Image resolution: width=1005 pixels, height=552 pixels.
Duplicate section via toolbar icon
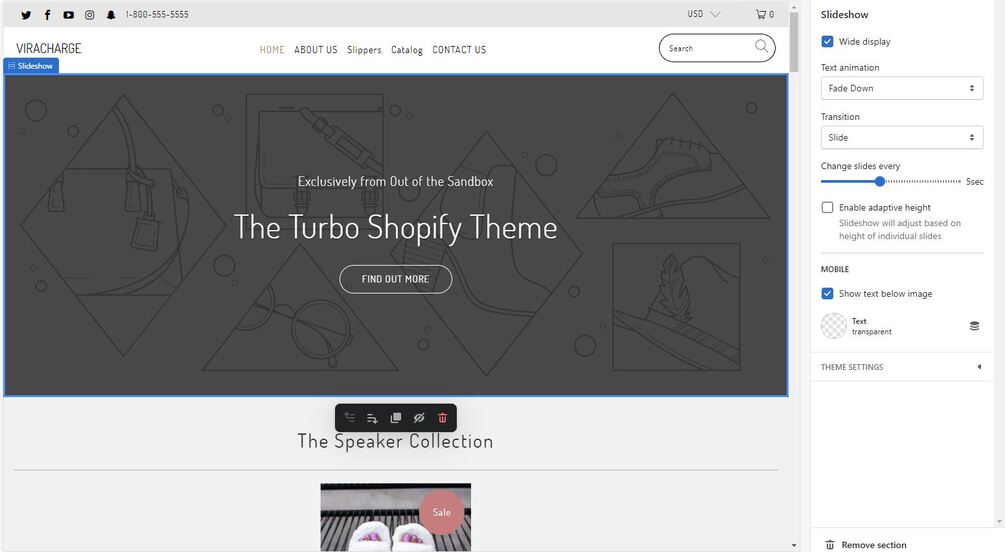[395, 418]
